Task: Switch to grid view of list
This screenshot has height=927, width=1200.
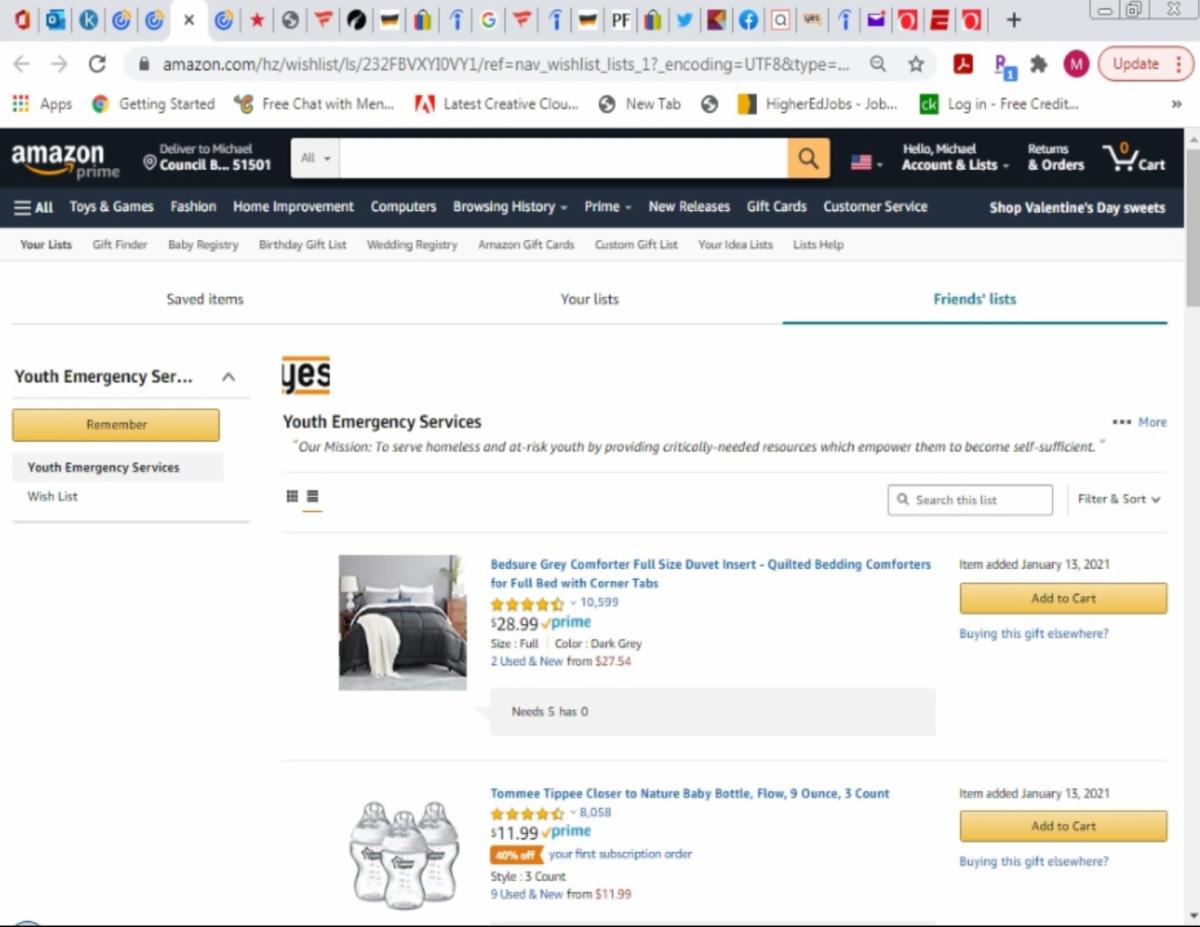Action: pos(292,496)
